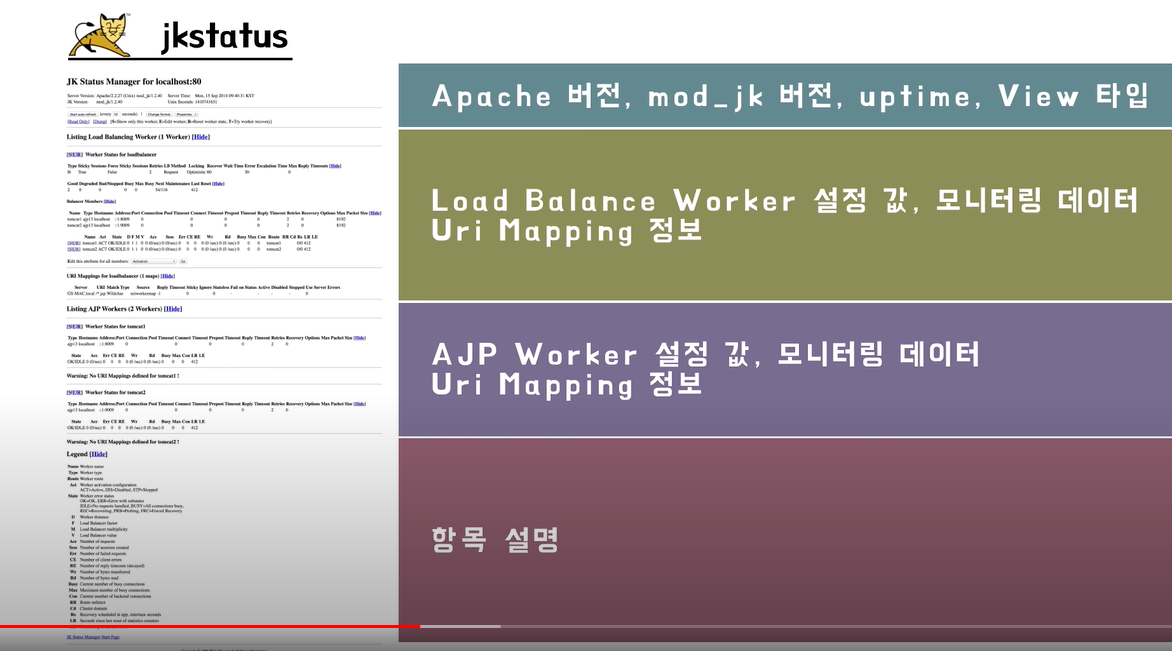Image resolution: width=1172 pixels, height=651 pixels.
Task: Click S|E|R link at Worker Status for tomcat2
Action: click(74, 392)
